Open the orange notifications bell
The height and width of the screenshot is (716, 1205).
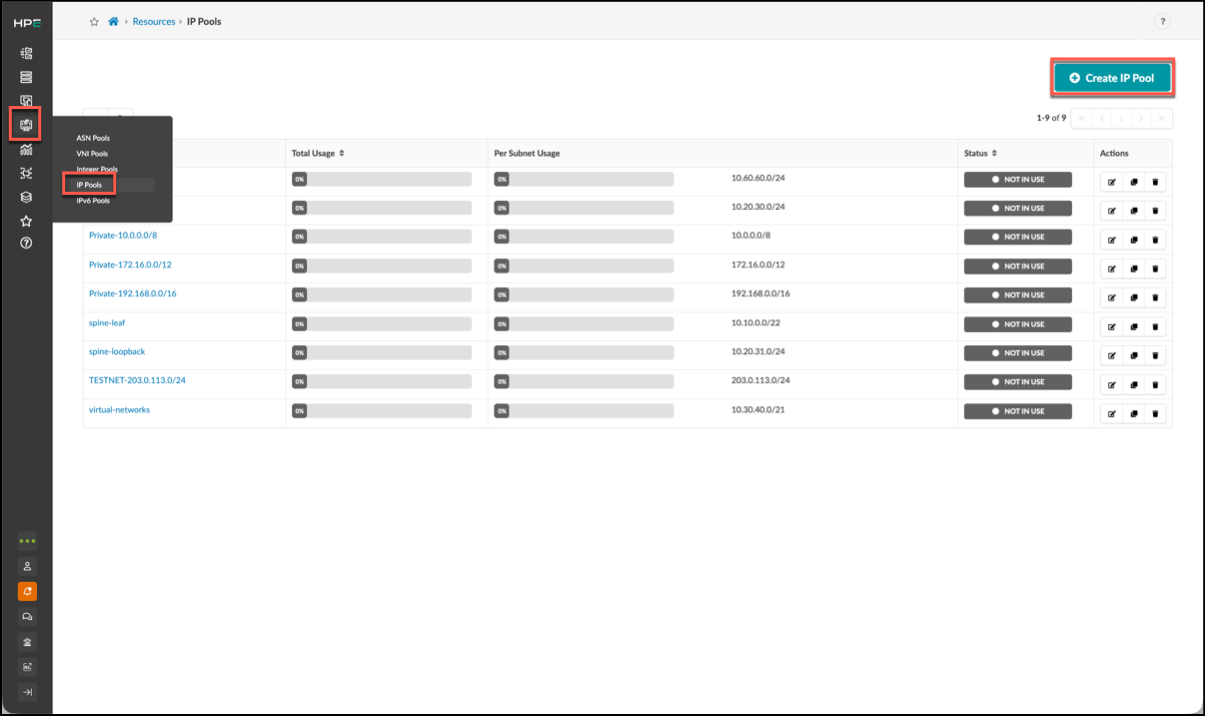pos(27,591)
